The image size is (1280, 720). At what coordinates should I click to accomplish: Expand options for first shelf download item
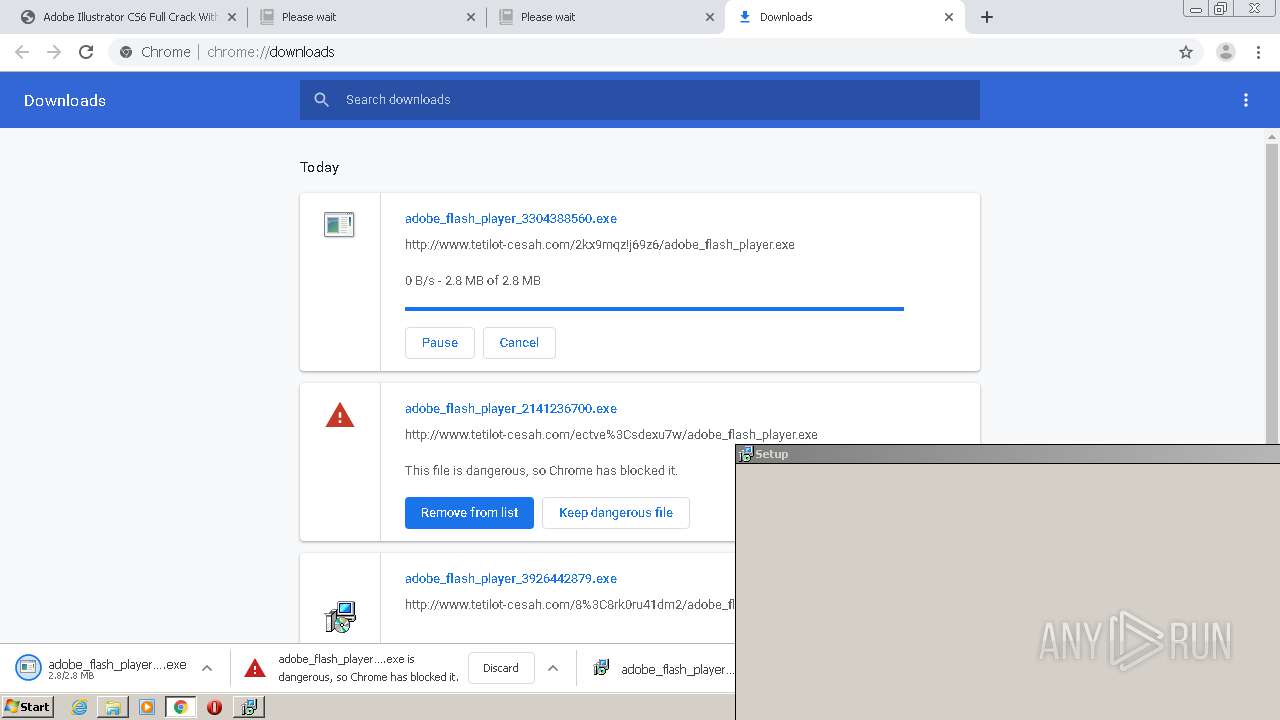tap(207, 668)
